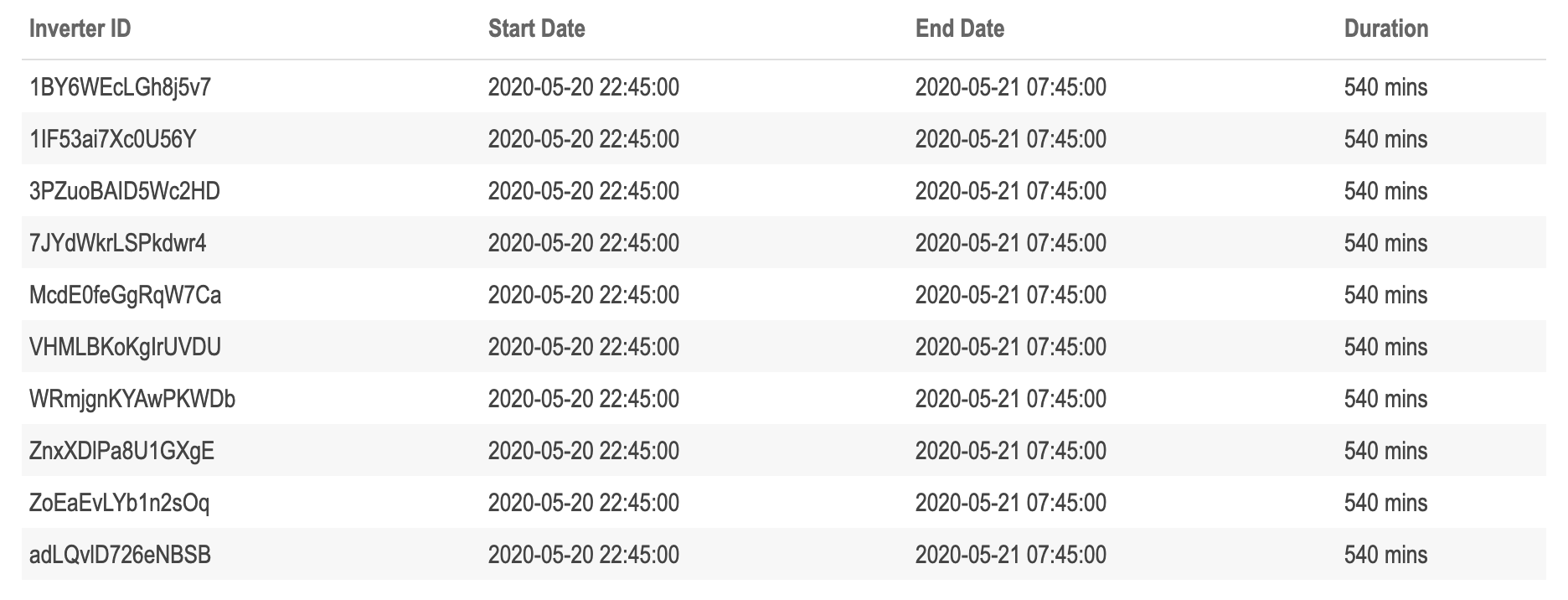Click inverter ID 3PZuoBAID5Wc2HD
The image size is (1568, 600).
coord(125,191)
